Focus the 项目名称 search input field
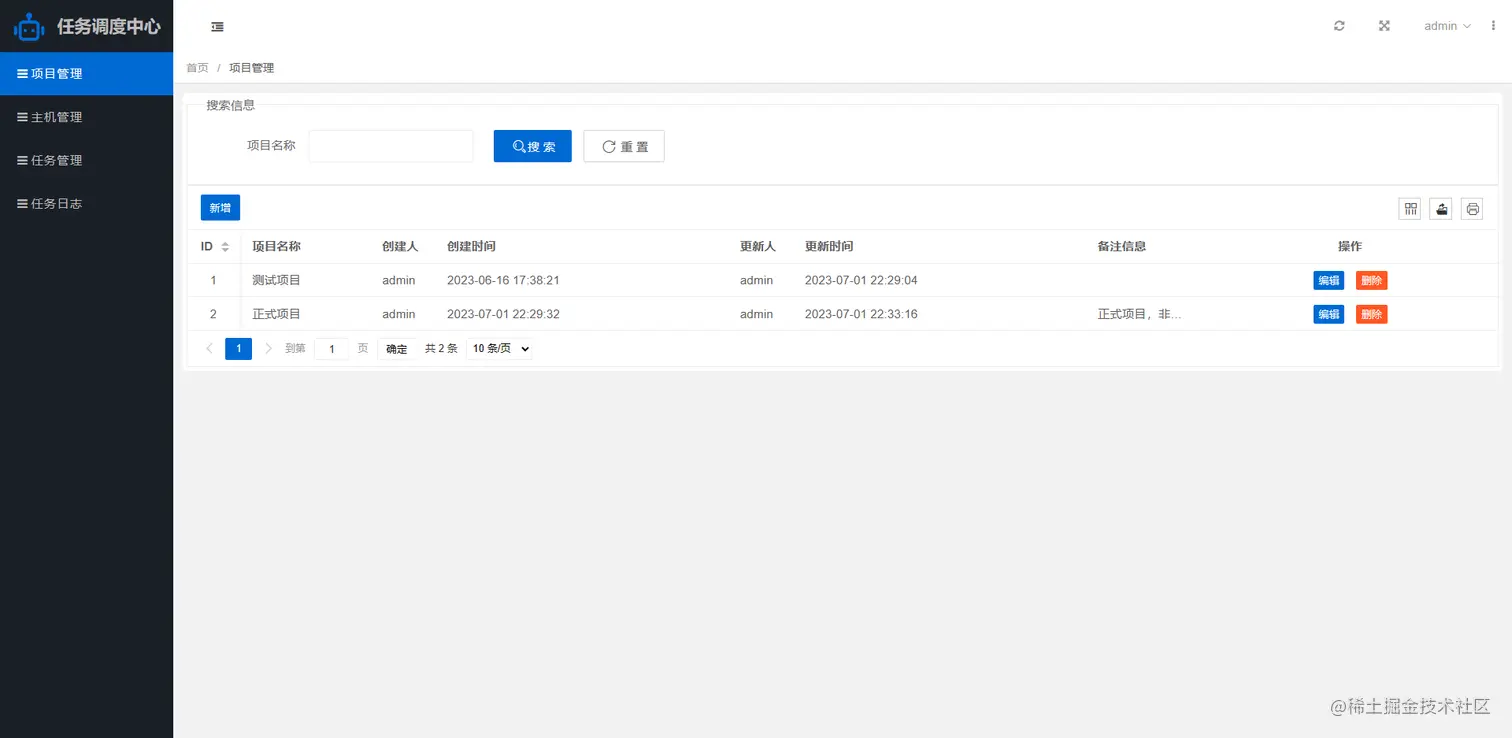This screenshot has width=1512, height=738. (x=391, y=146)
